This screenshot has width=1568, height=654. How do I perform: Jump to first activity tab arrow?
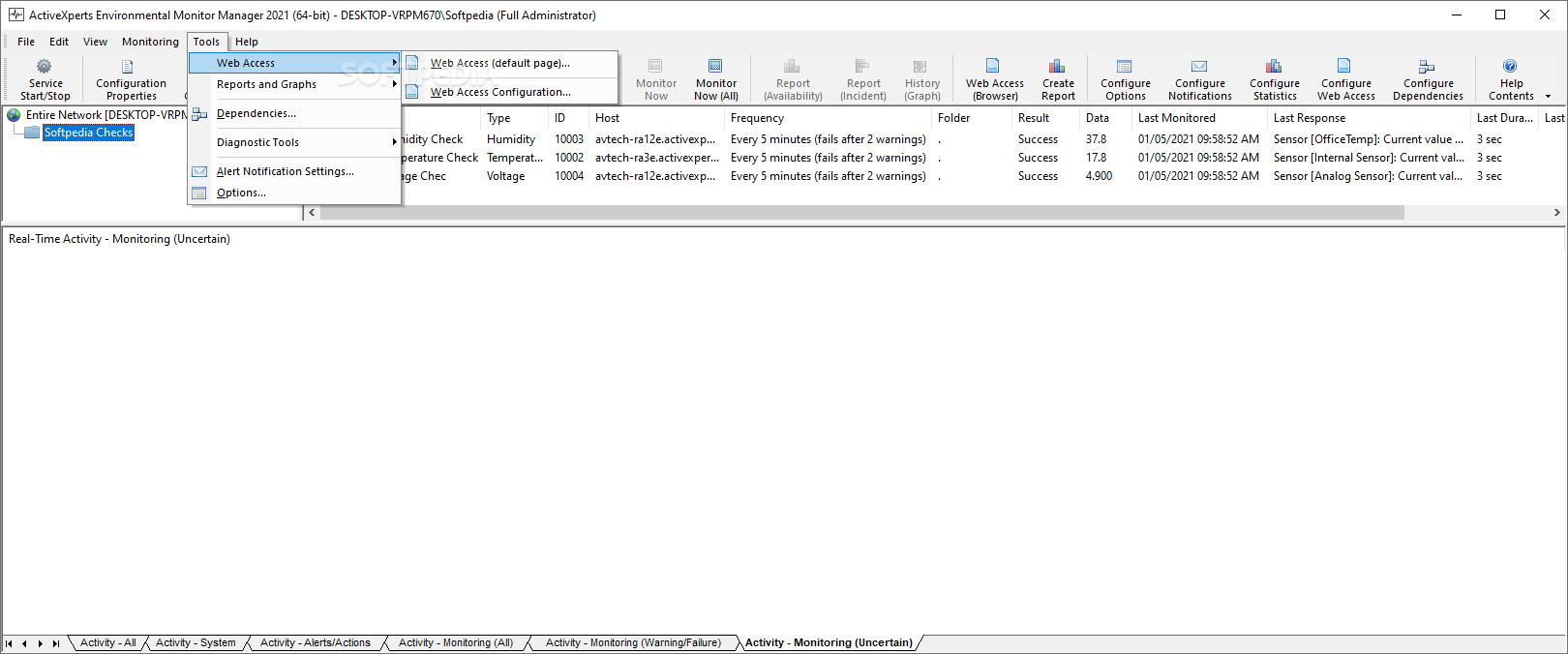pyautogui.click(x=10, y=643)
